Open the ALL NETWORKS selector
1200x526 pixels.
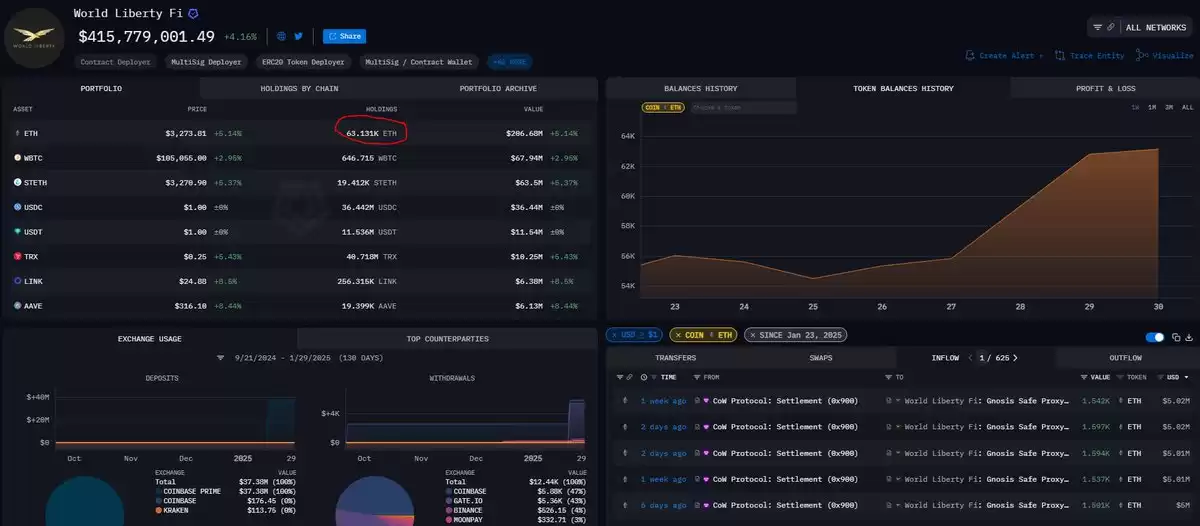click(x=1156, y=27)
